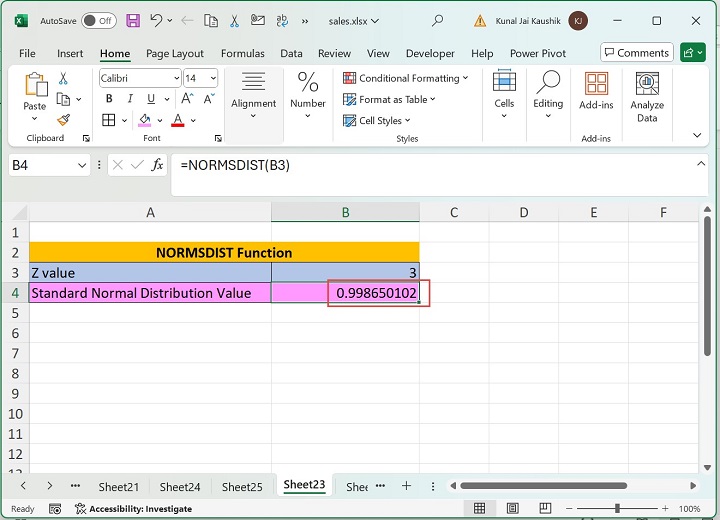This screenshot has width=720, height=520.
Task: Apply cell borders with the borders icon
Action: [x=109, y=120]
